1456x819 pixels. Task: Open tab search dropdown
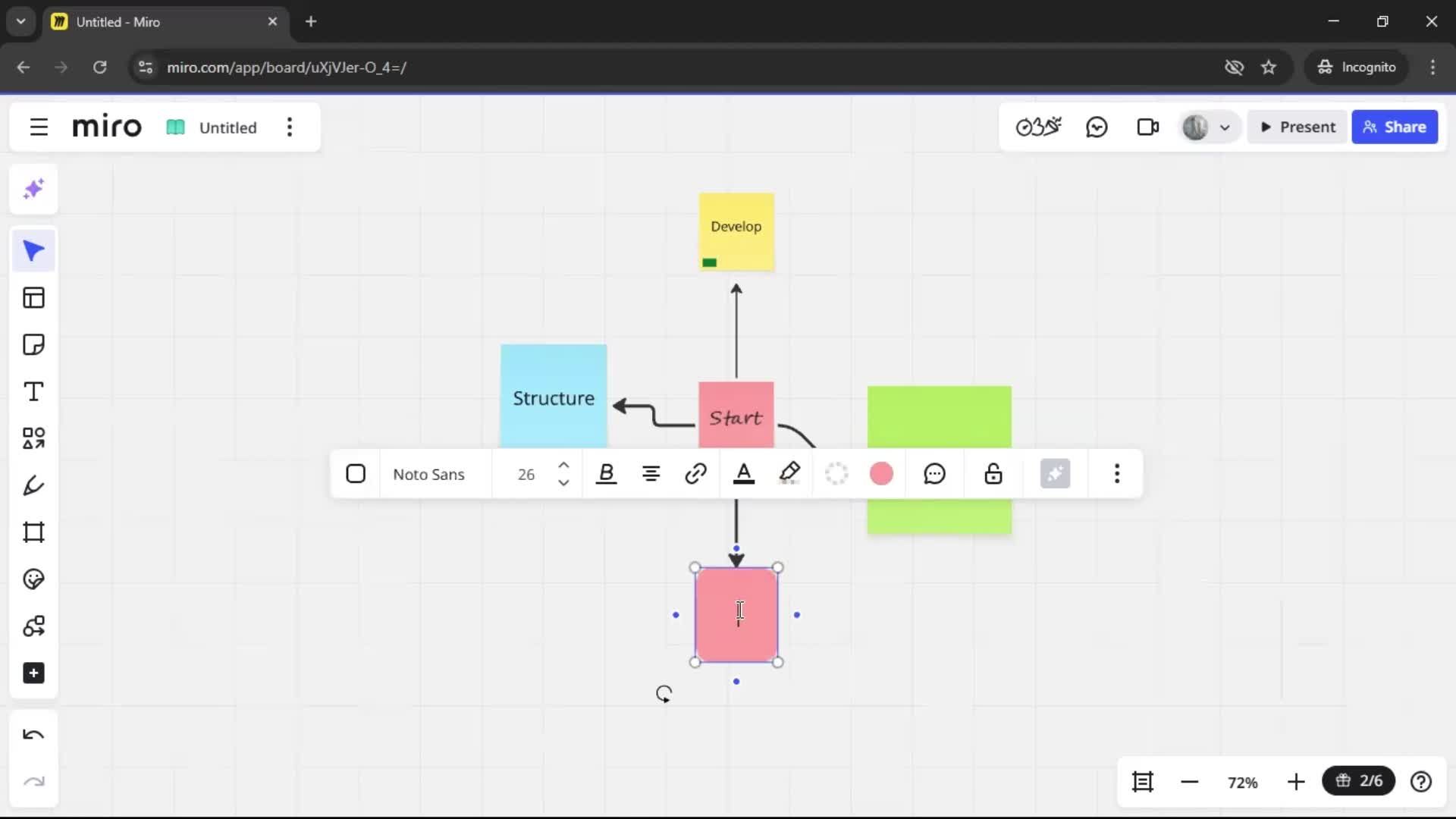click(x=21, y=22)
